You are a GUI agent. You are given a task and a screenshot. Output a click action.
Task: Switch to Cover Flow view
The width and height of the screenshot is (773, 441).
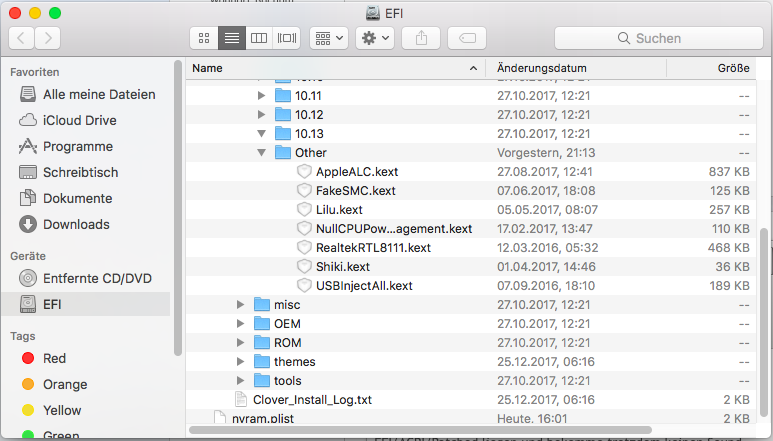click(x=286, y=38)
